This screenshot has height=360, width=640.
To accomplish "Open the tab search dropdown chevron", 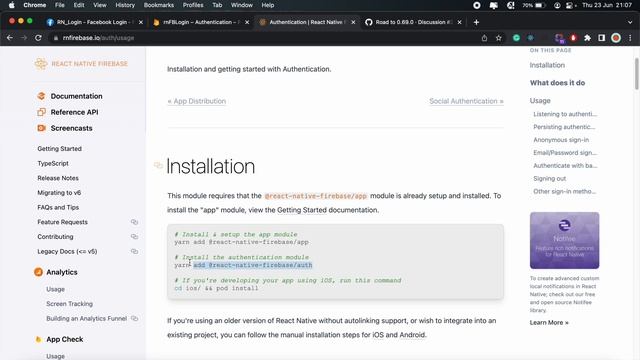I will click(630, 22).
